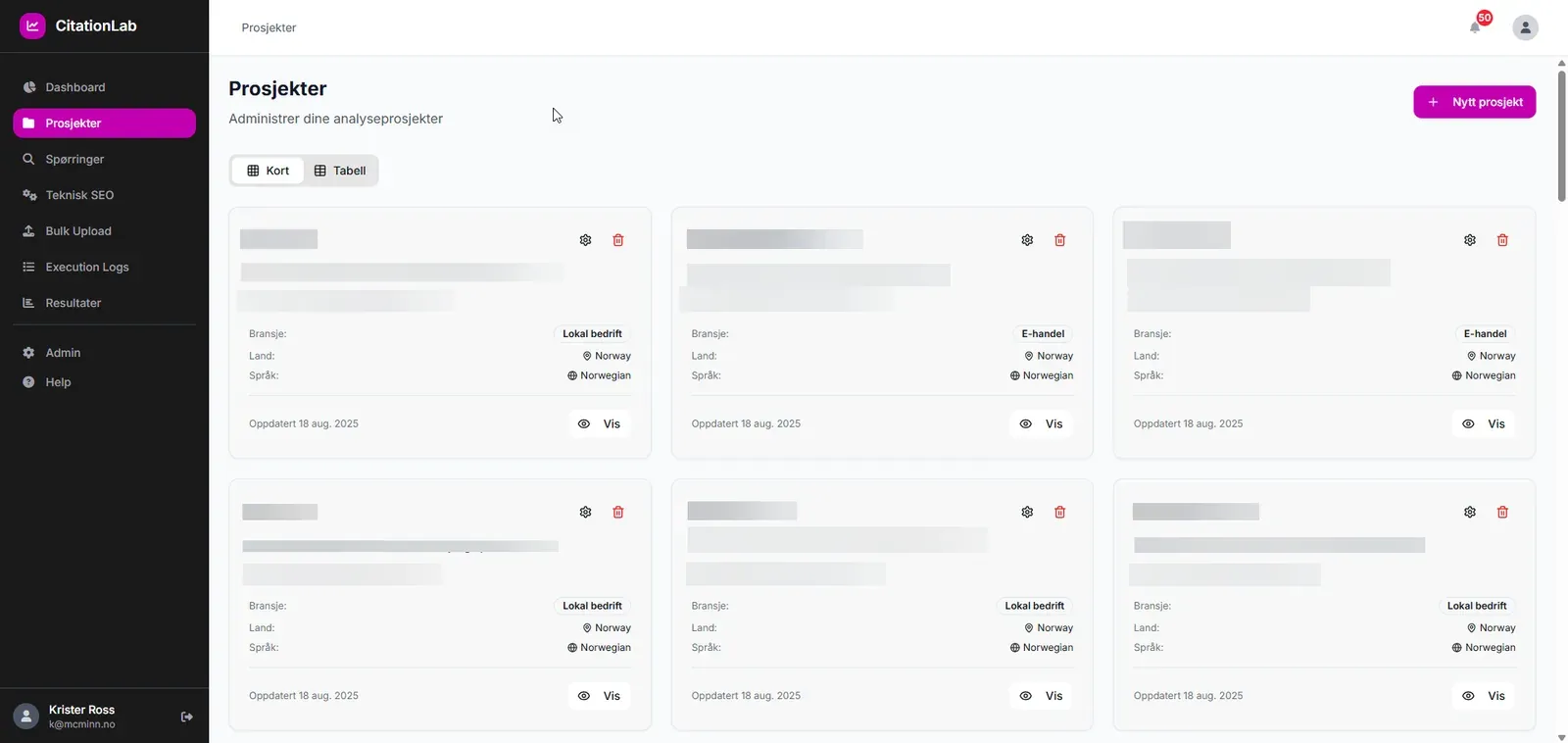
Task: Open settings gear on first project card
Action: coord(585,240)
